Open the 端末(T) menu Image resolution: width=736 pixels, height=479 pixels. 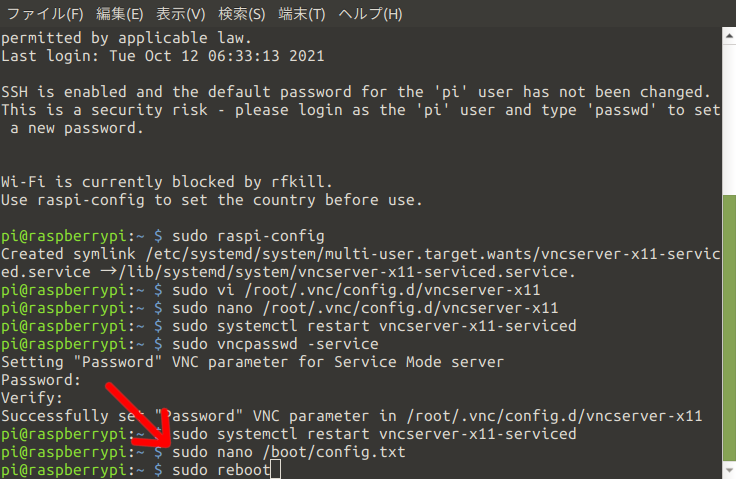tap(302, 14)
